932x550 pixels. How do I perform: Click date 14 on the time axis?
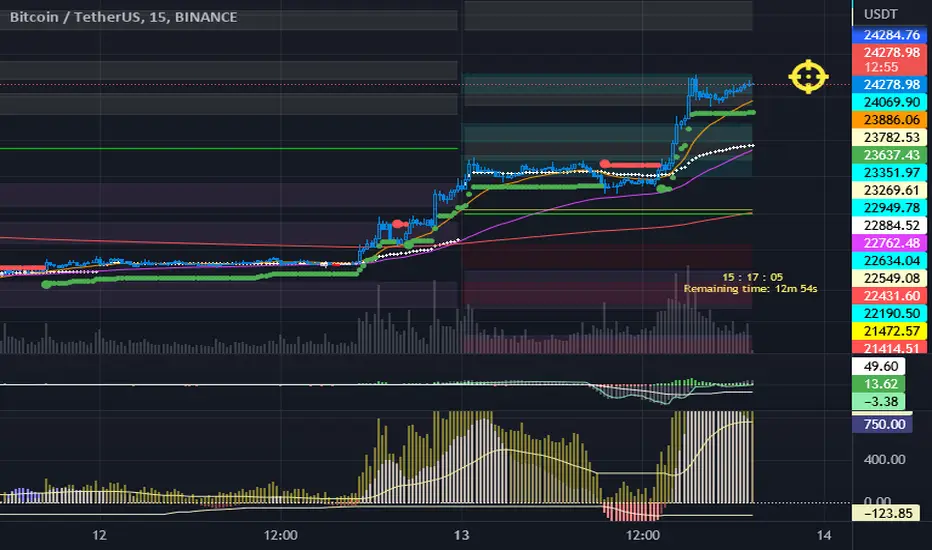pyautogui.click(x=823, y=535)
